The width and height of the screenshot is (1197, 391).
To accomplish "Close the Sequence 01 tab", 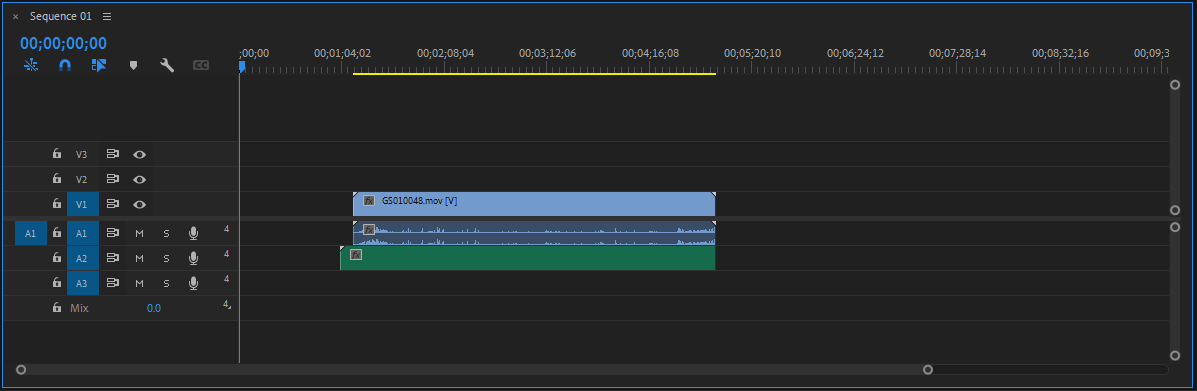I will point(15,16).
